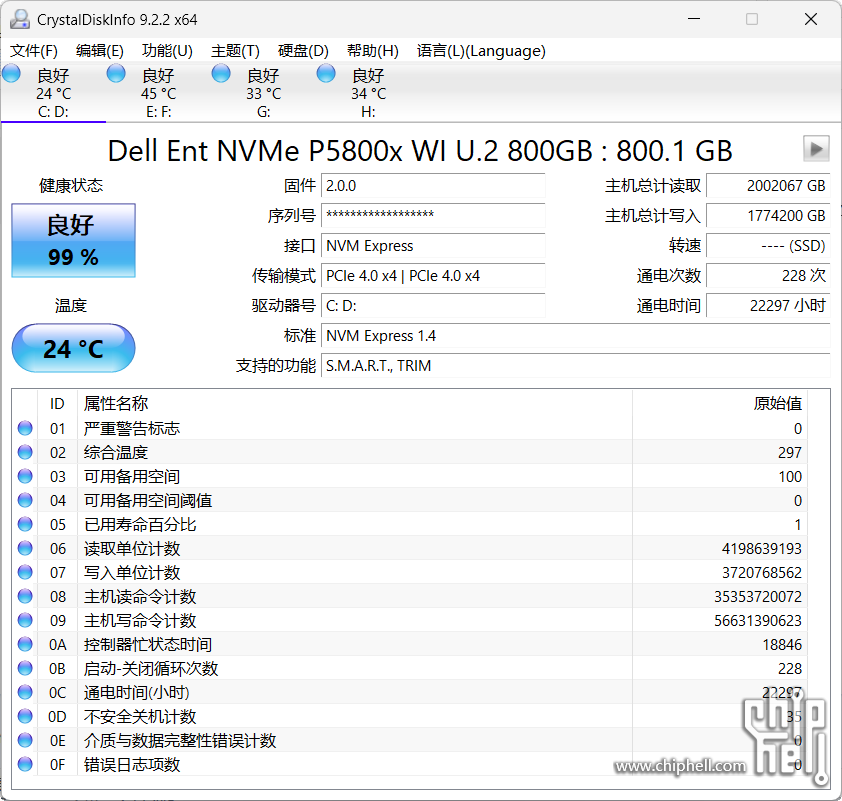Click the status dot for attribute 05 已用寿命百分比

25,525
